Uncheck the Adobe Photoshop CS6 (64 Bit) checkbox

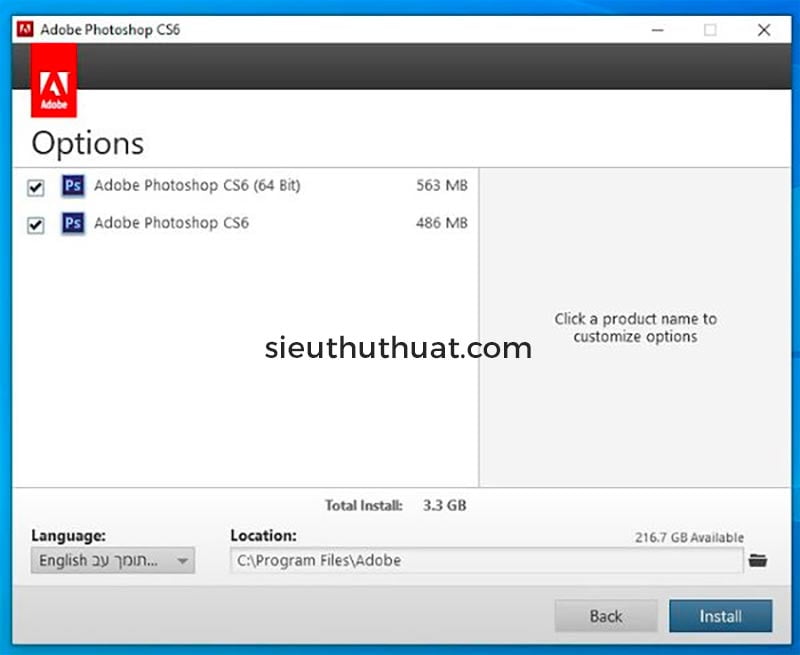(x=36, y=188)
